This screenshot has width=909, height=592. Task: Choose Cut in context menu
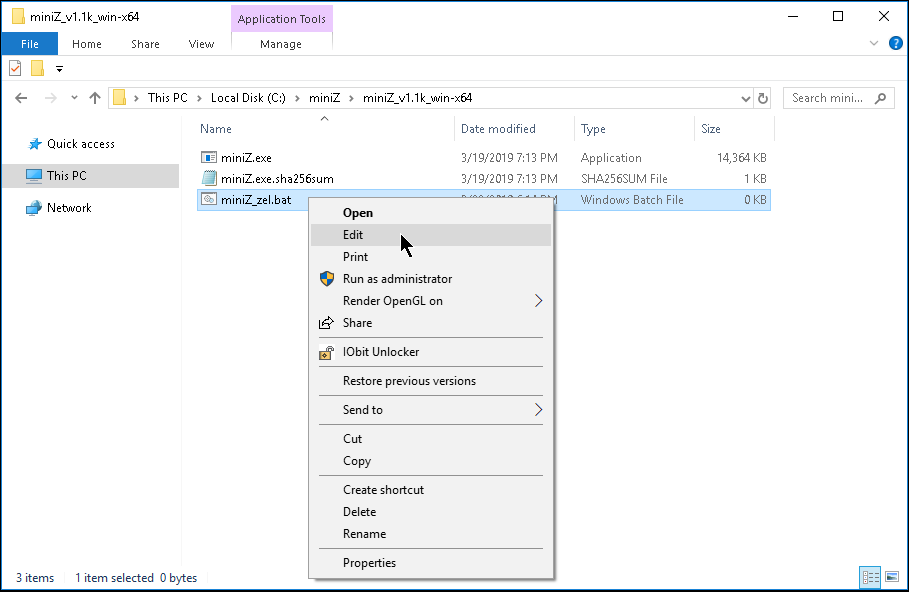pos(431,439)
